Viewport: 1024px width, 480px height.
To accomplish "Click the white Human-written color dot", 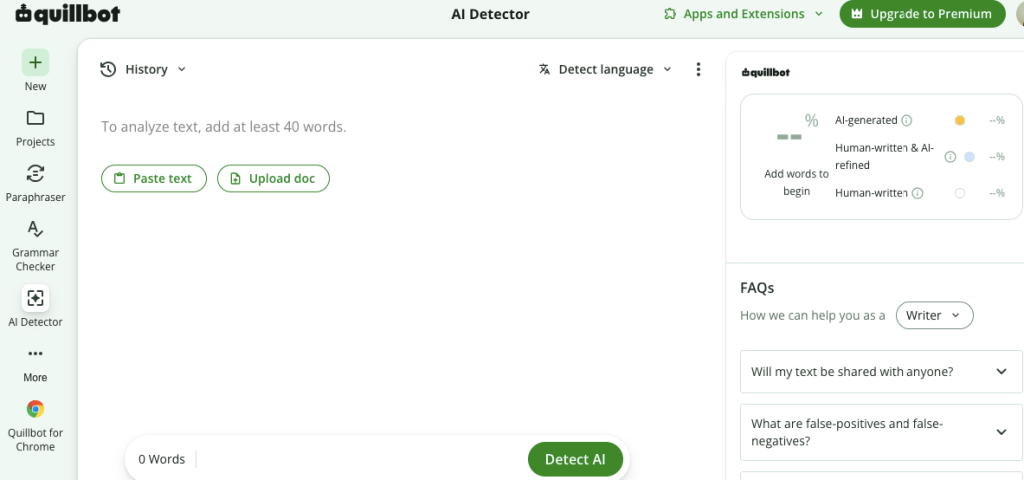I will coord(959,193).
